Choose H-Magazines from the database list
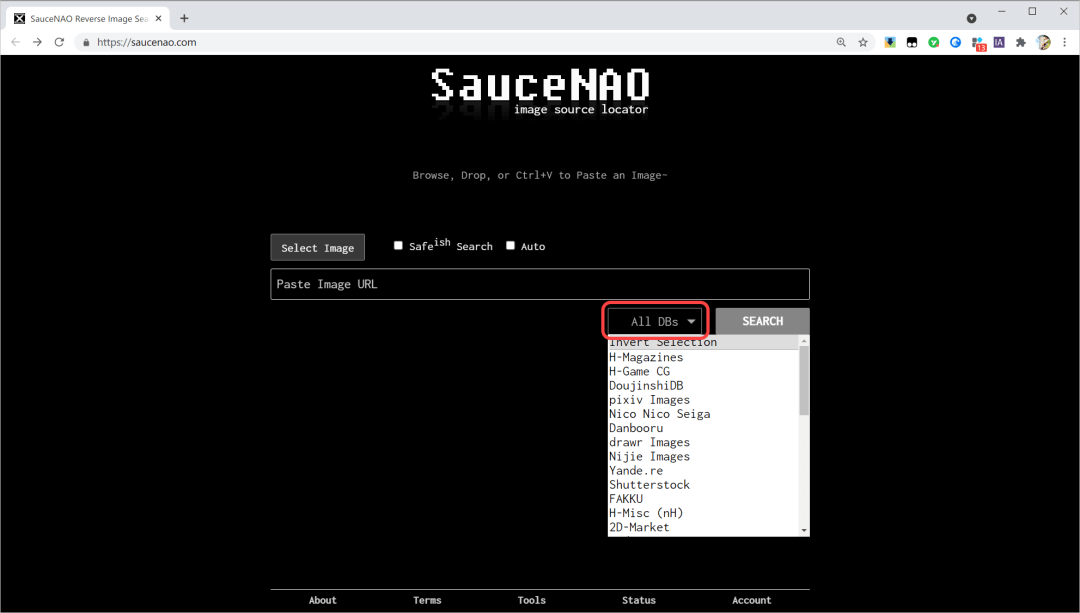This screenshot has height=613, width=1080. pyautogui.click(x=703, y=357)
